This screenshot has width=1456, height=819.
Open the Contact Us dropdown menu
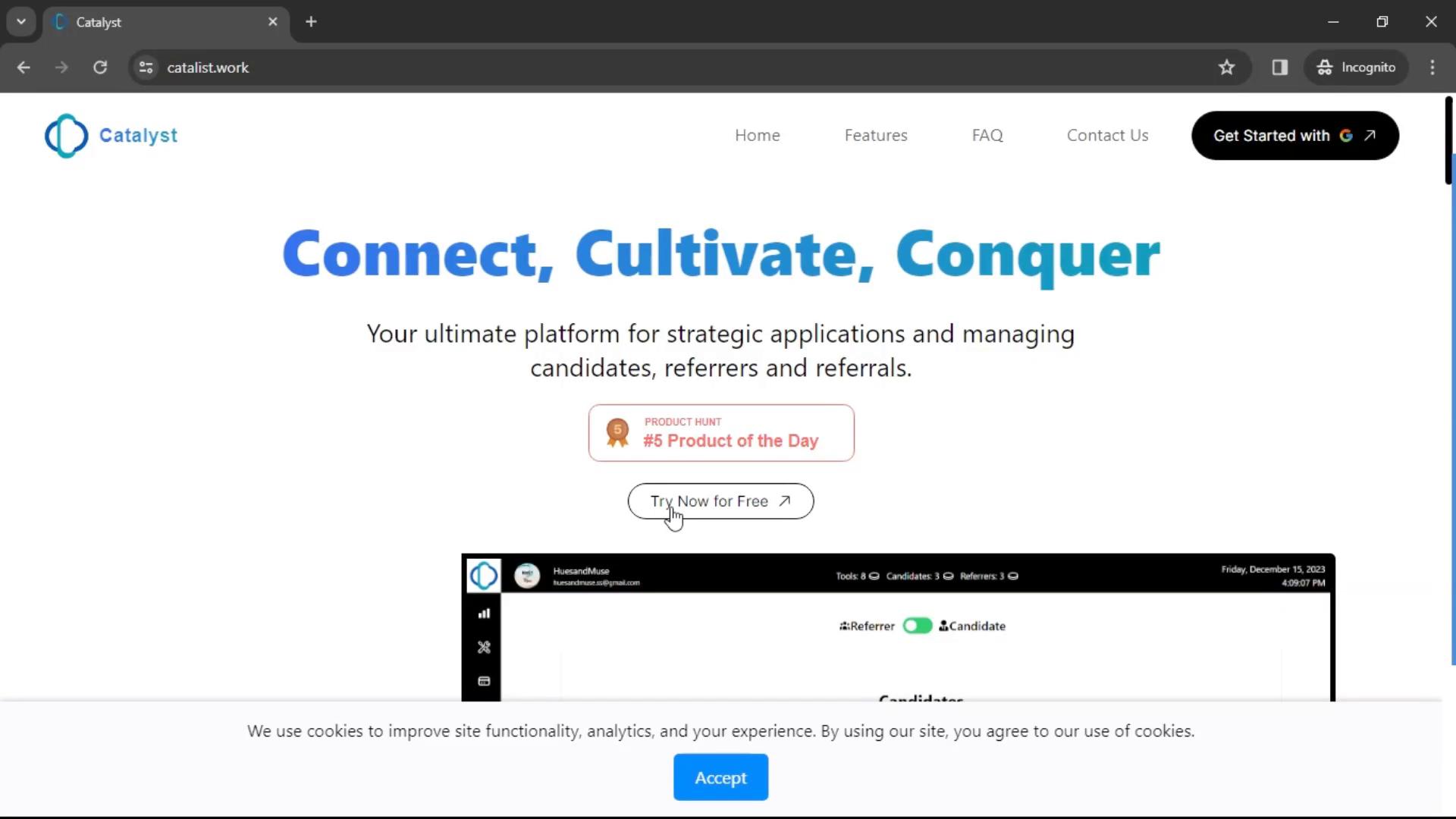[x=1108, y=135]
